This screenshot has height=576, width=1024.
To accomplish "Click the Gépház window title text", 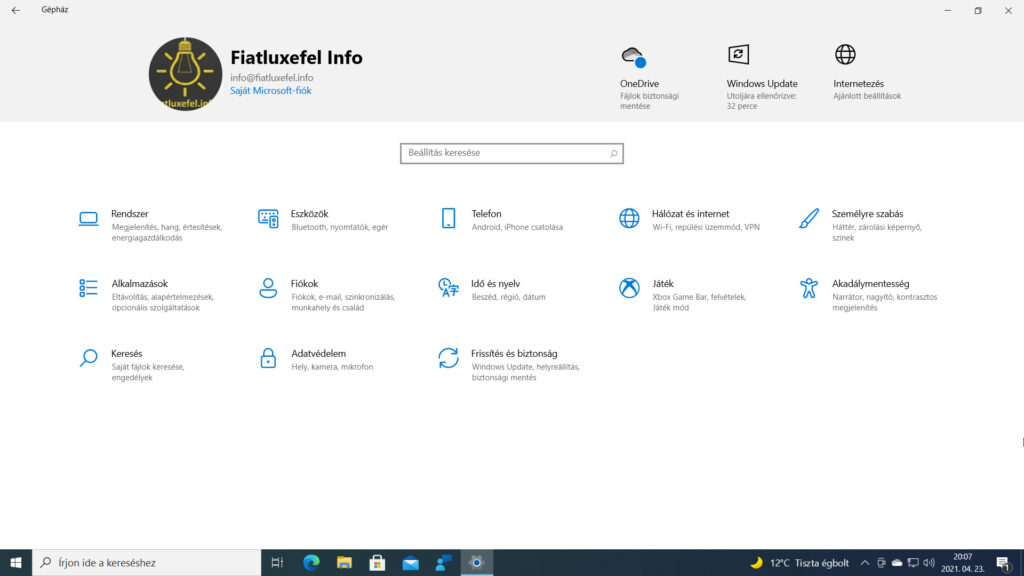I will pyautogui.click(x=54, y=10).
